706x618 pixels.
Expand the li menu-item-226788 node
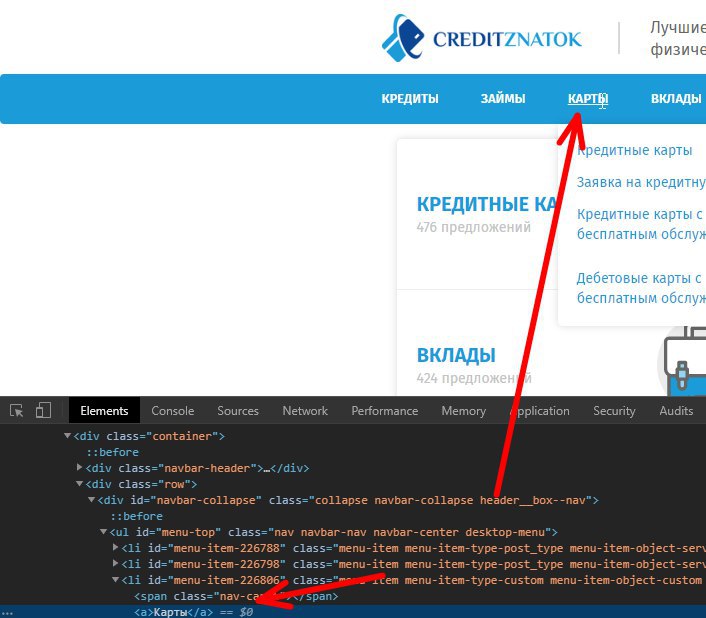tap(116, 548)
